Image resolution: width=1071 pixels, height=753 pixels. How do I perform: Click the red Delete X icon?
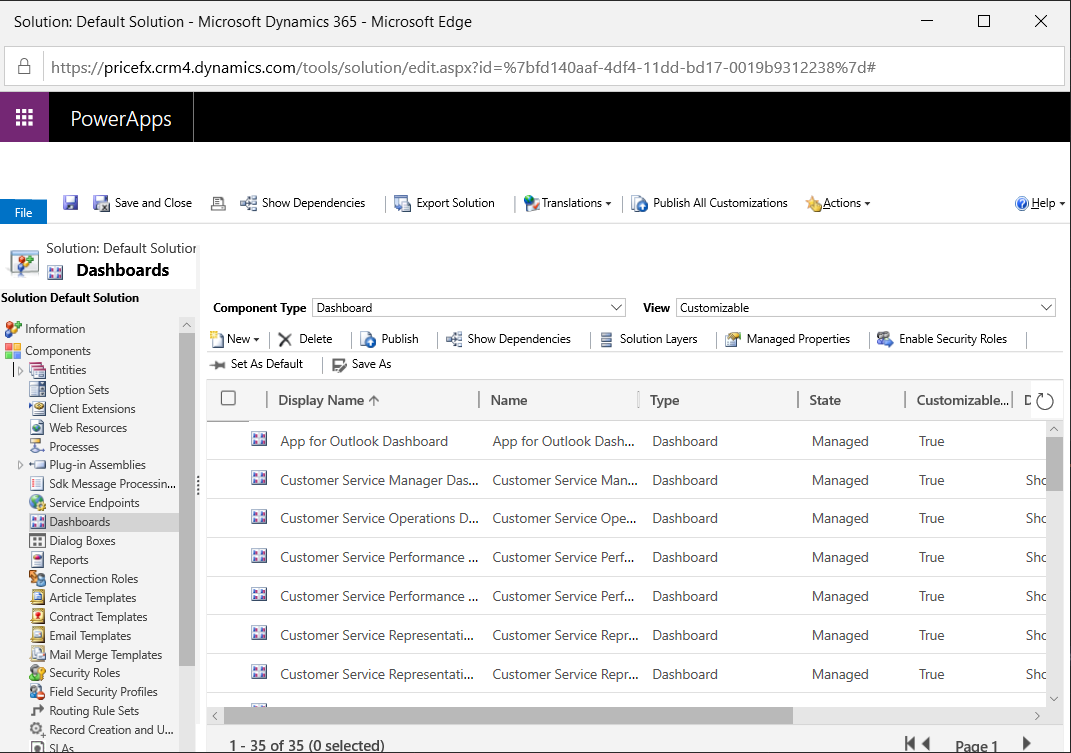pyautogui.click(x=285, y=339)
